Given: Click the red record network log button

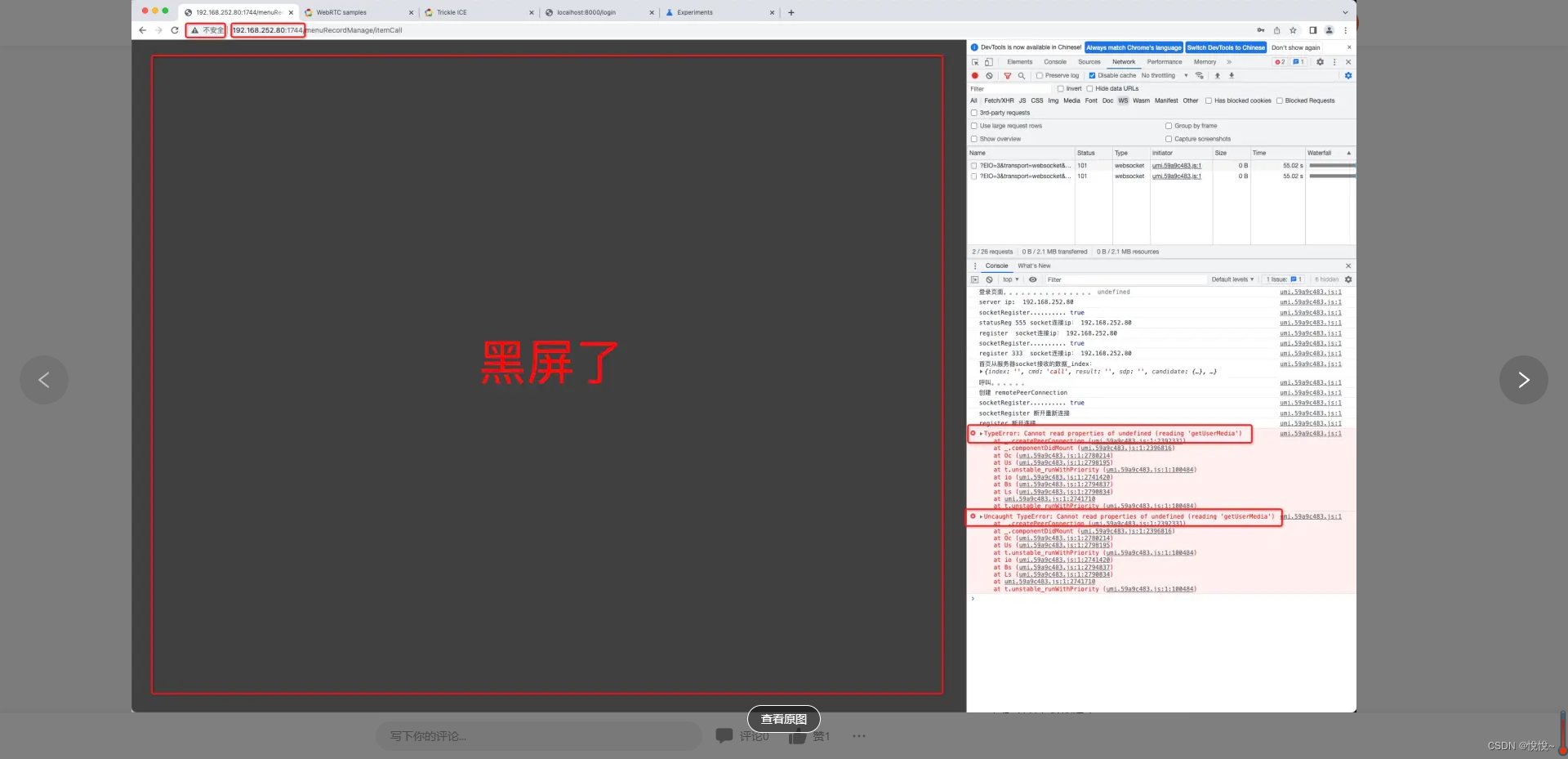Looking at the screenshot, I should (974, 75).
